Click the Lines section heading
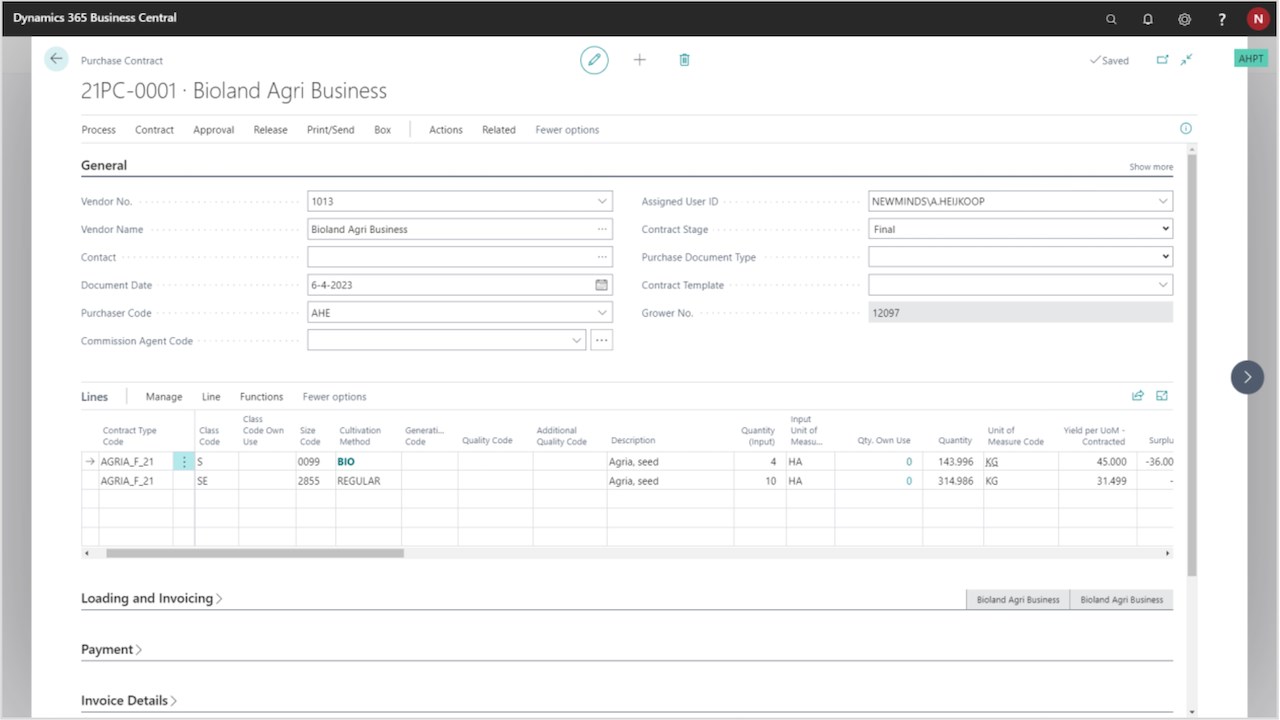1280x720 pixels. (94, 397)
